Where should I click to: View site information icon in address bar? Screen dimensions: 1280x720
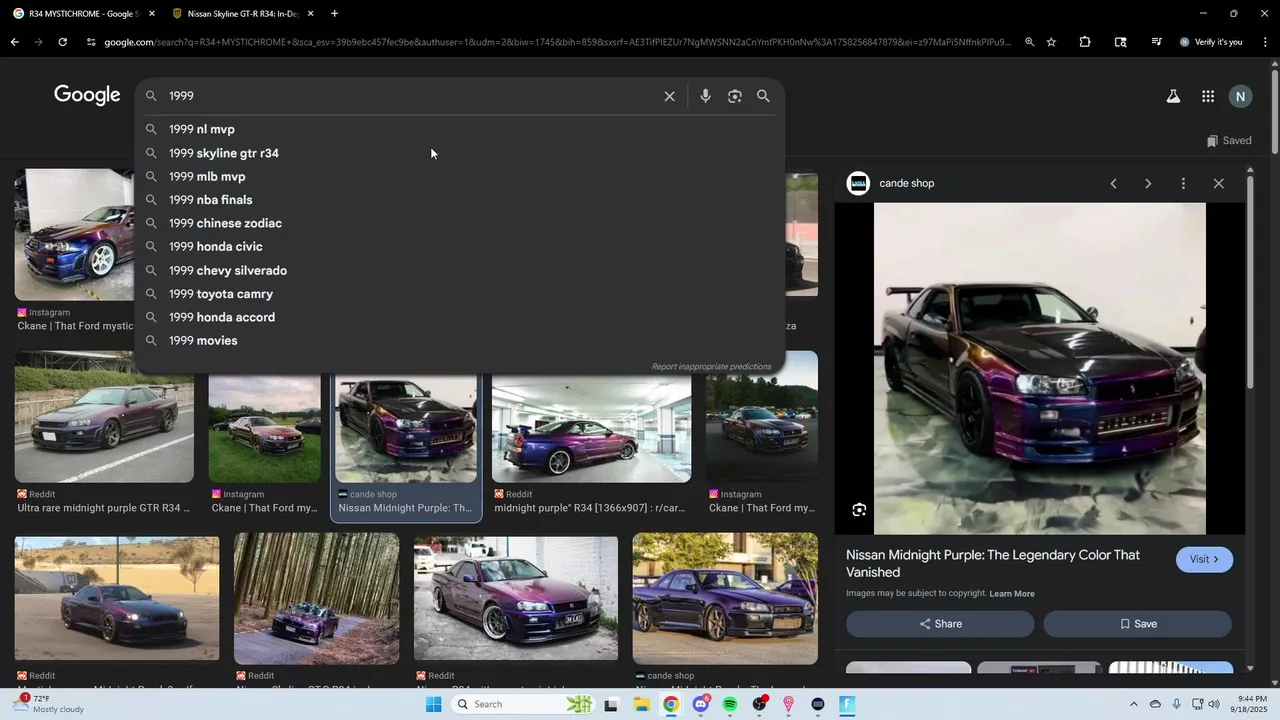coord(91,42)
